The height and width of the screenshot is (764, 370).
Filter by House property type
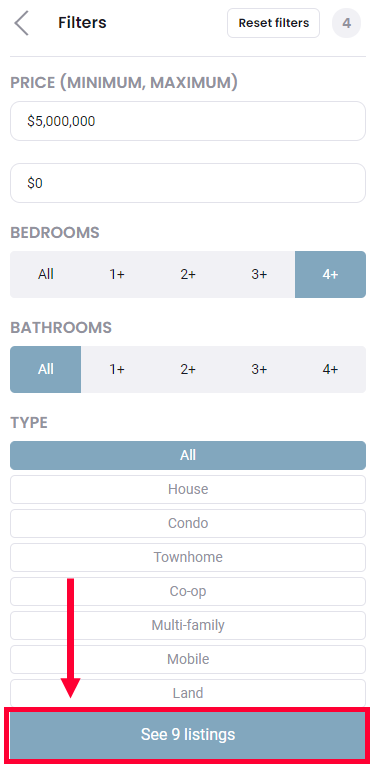[188, 489]
